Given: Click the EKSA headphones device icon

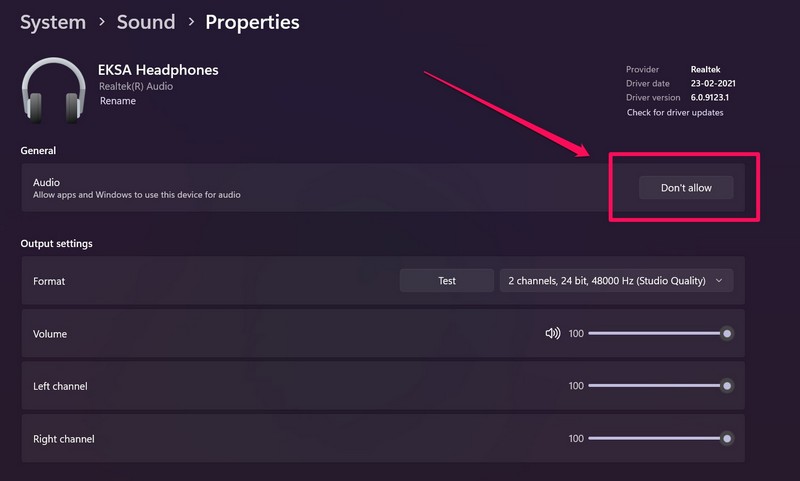Looking at the screenshot, I should (x=53, y=91).
